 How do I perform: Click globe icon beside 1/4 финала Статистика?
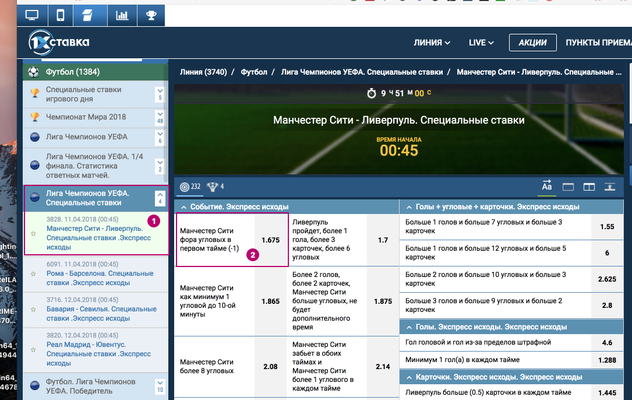(x=35, y=165)
